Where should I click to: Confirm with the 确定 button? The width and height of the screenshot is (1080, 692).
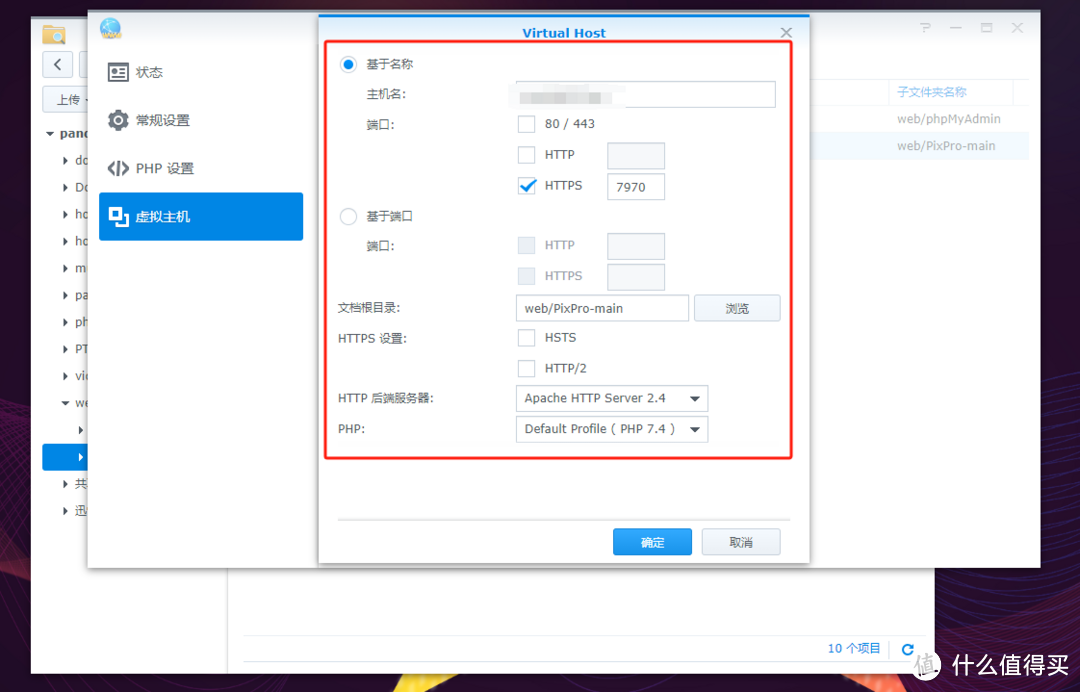pyautogui.click(x=652, y=542)
